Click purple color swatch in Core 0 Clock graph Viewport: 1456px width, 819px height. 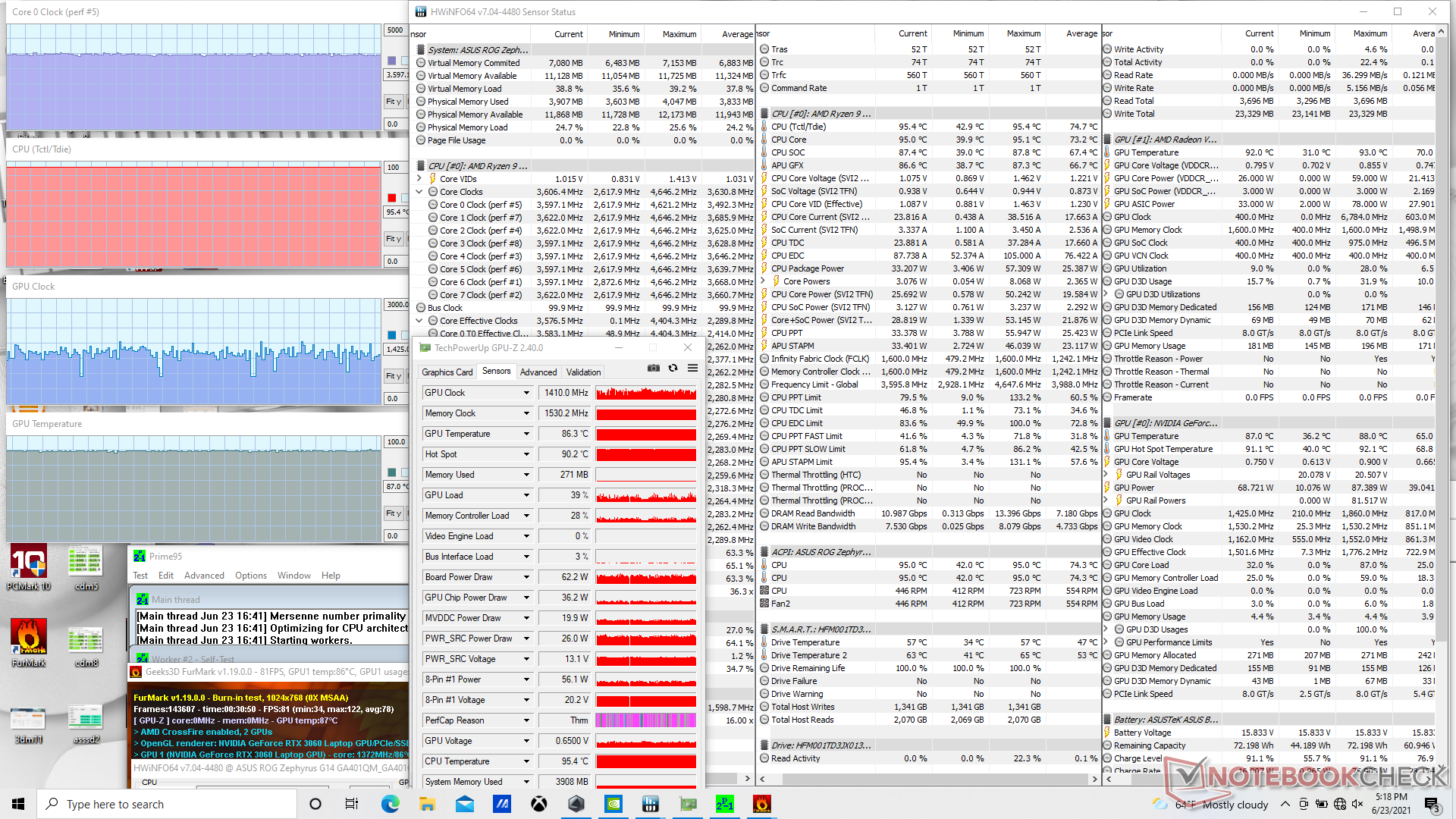coord(391,61)
